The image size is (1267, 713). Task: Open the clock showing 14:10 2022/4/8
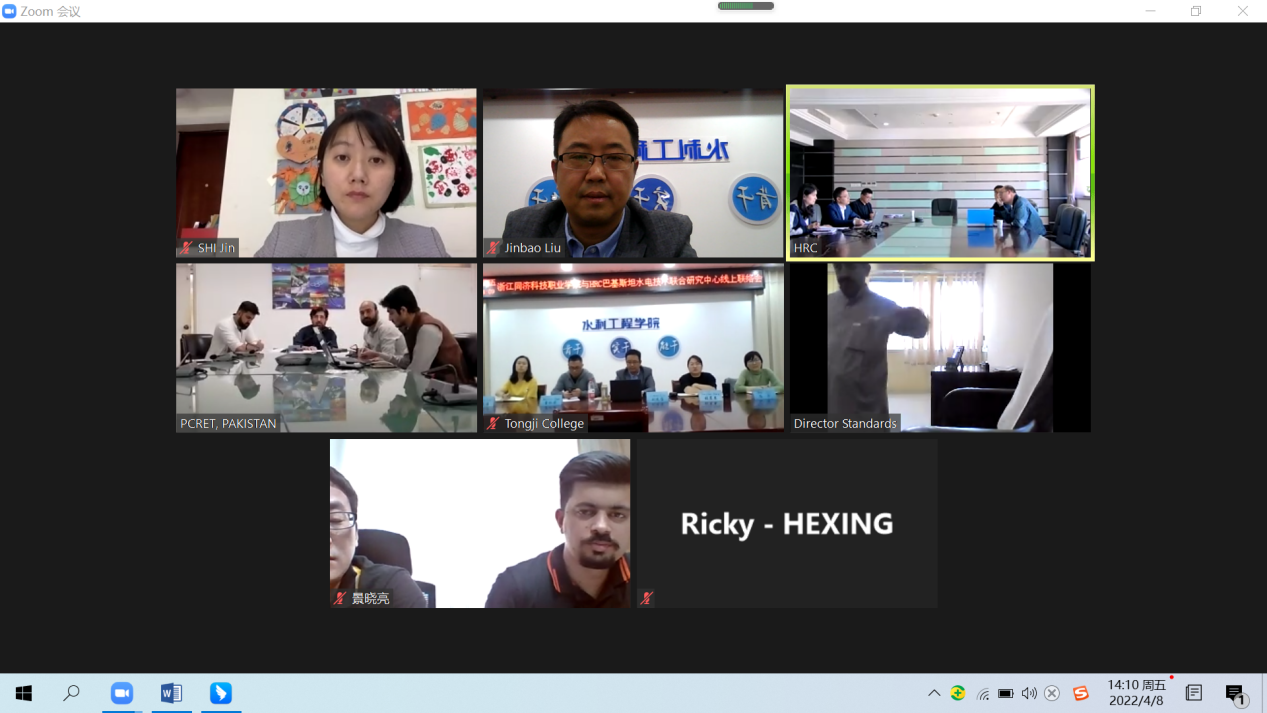click(1137, 693)
